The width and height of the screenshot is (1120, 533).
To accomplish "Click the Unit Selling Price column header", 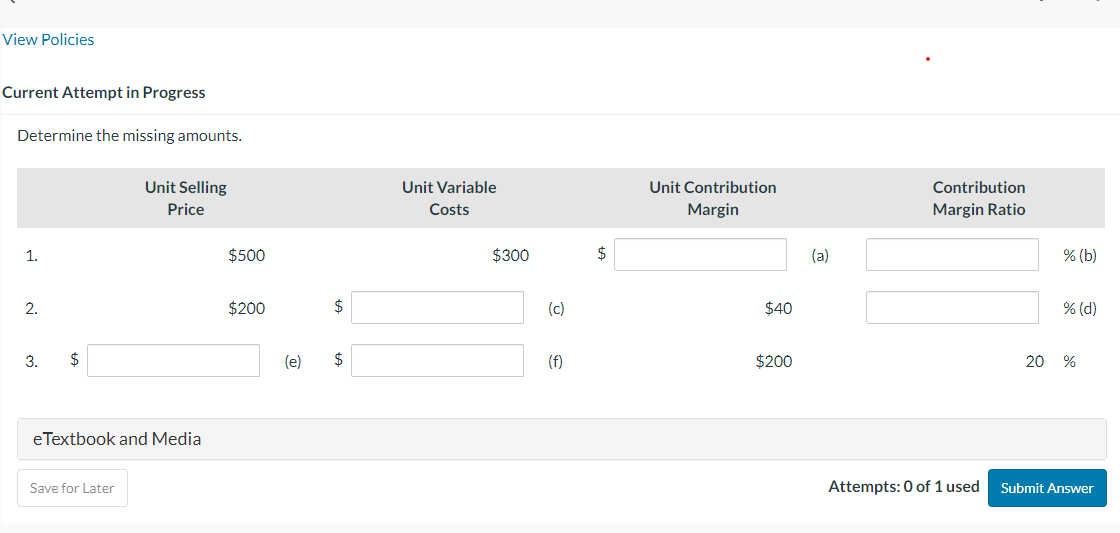I will click(186, 198).
